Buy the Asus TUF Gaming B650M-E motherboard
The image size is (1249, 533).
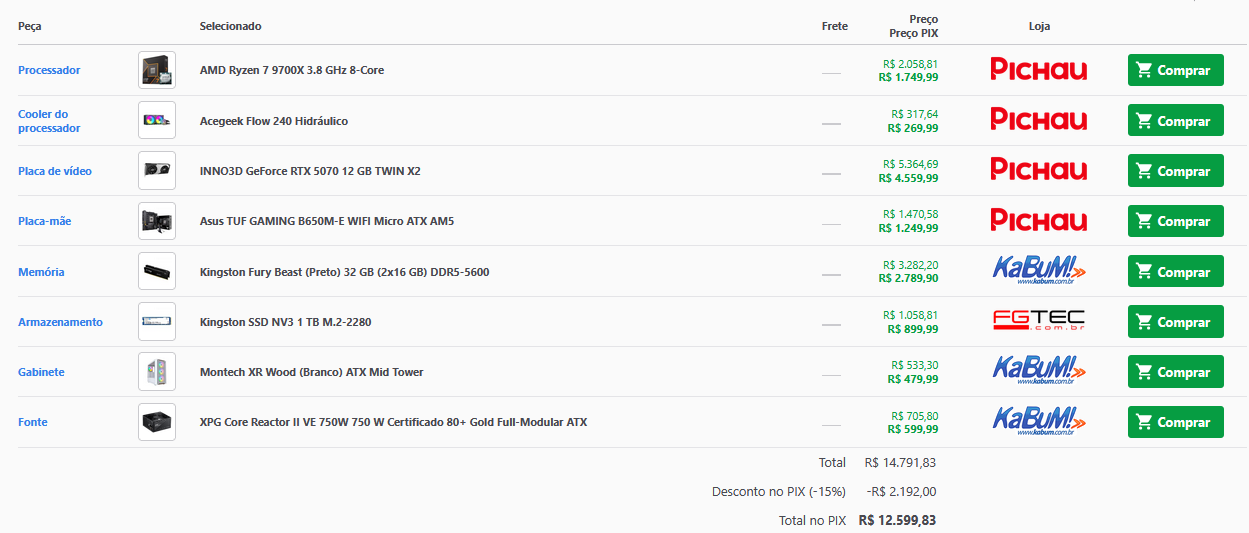point(1175,221)
